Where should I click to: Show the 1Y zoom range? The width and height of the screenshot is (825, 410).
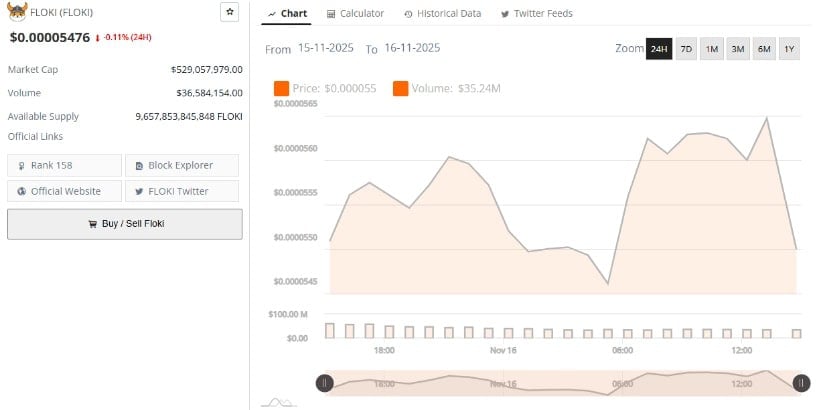(x=789, y=49)
